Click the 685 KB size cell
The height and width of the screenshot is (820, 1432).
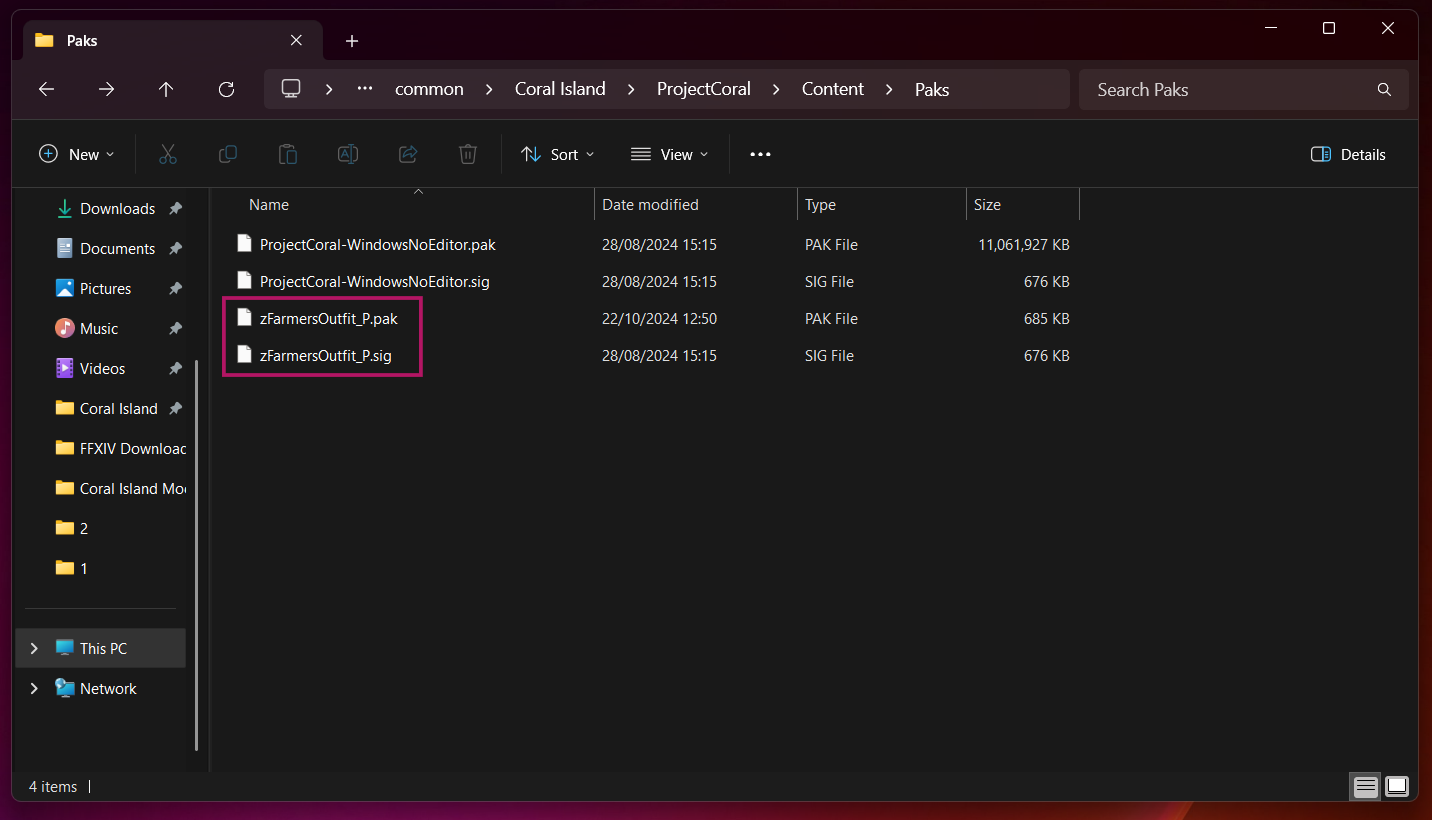click(x=1046, y=318)
